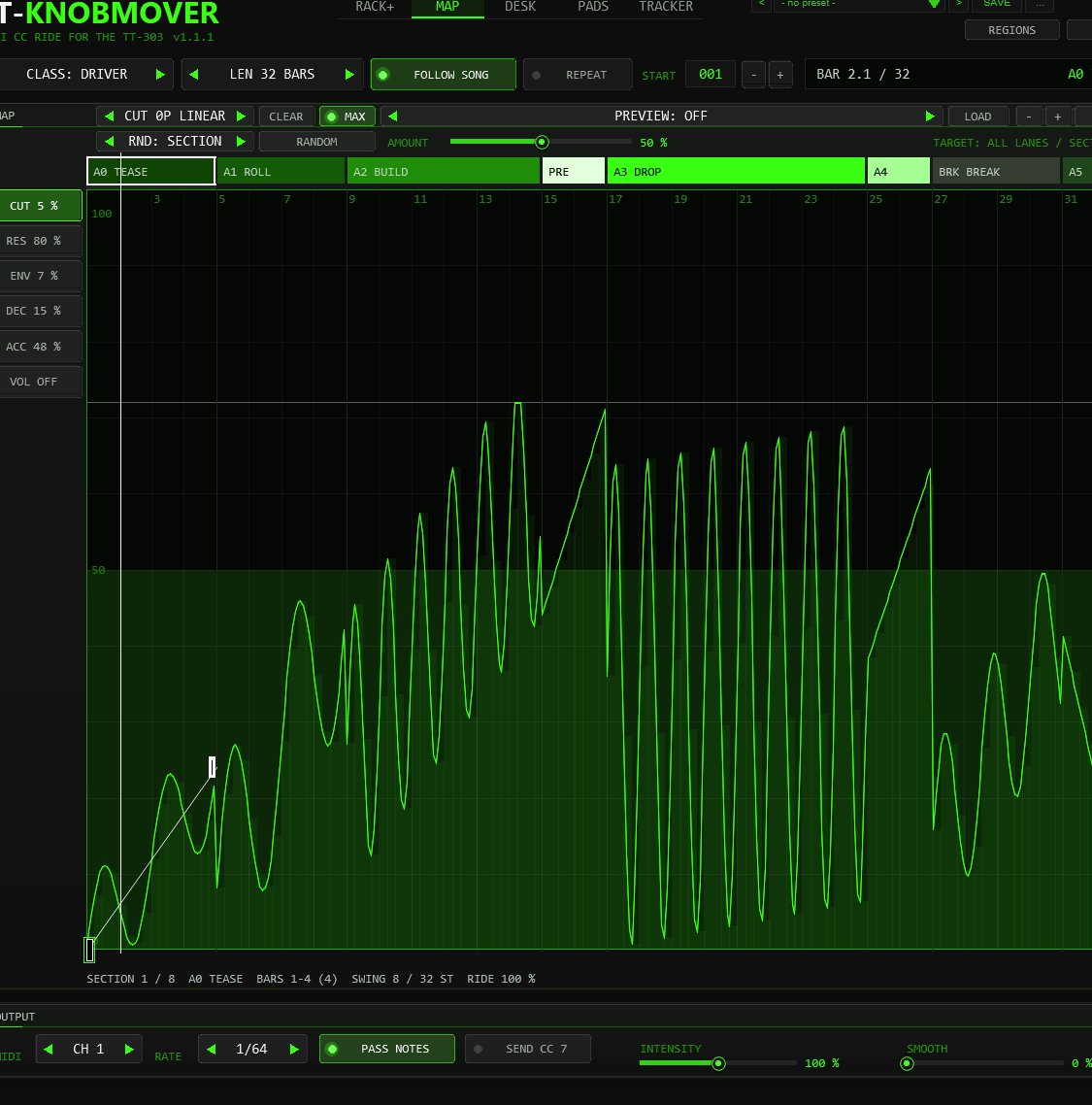Select the RES 80 % lane
Image resolution: width=1092 pixels, height=1105 pixels.
tap(40, 241)
